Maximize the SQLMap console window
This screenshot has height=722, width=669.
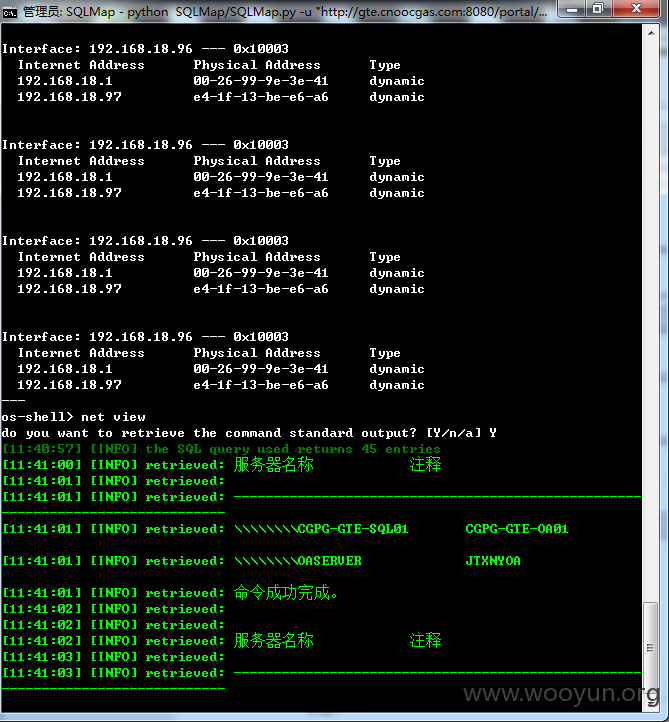[x=598, y=9]
